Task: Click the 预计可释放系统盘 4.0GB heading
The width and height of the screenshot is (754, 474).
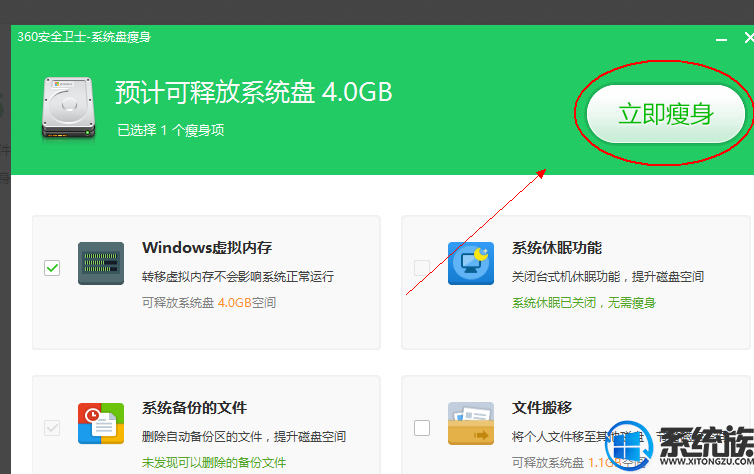Action: [253, 92]
